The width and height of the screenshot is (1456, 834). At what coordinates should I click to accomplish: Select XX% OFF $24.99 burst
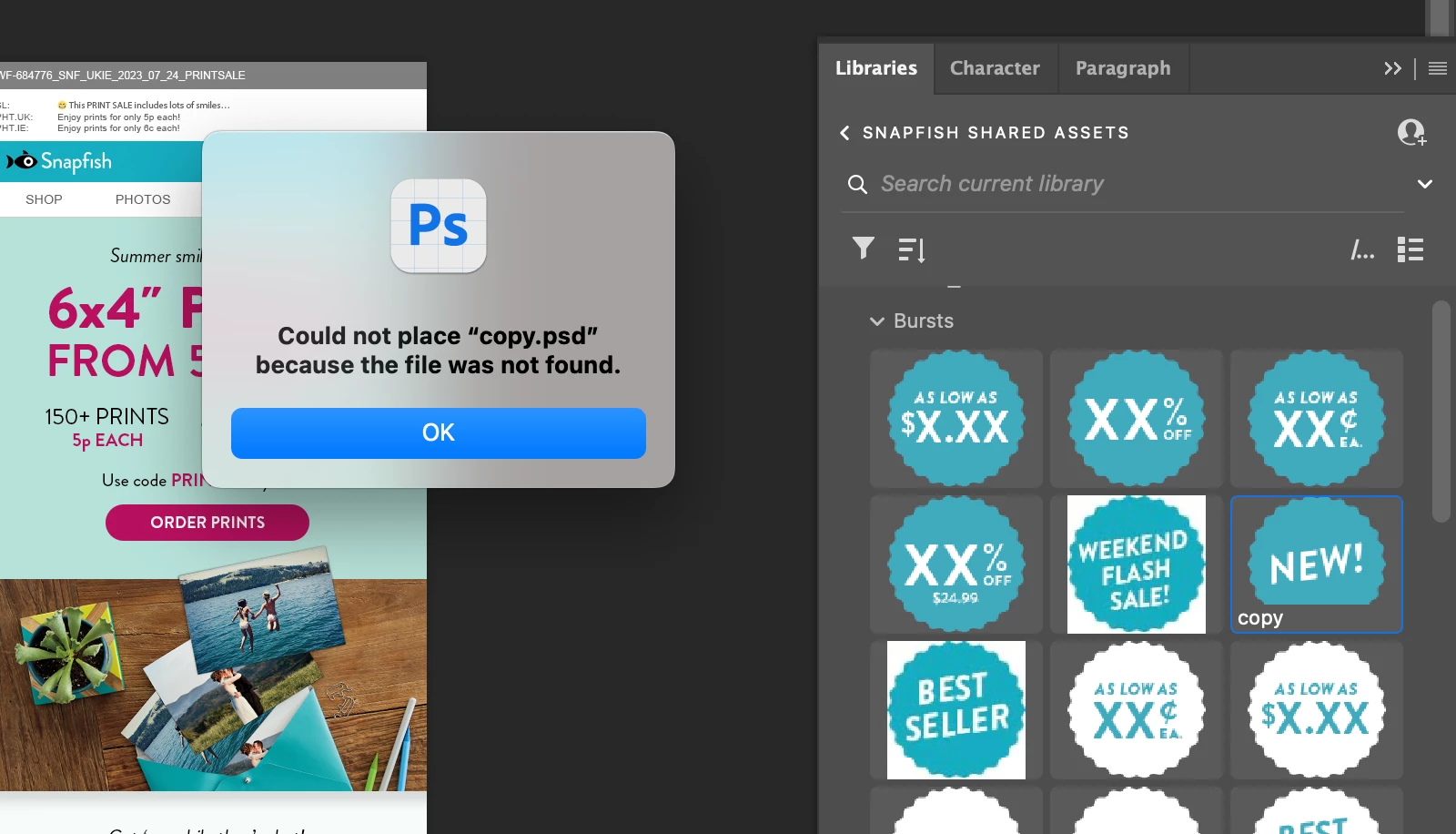click(956, 564)
